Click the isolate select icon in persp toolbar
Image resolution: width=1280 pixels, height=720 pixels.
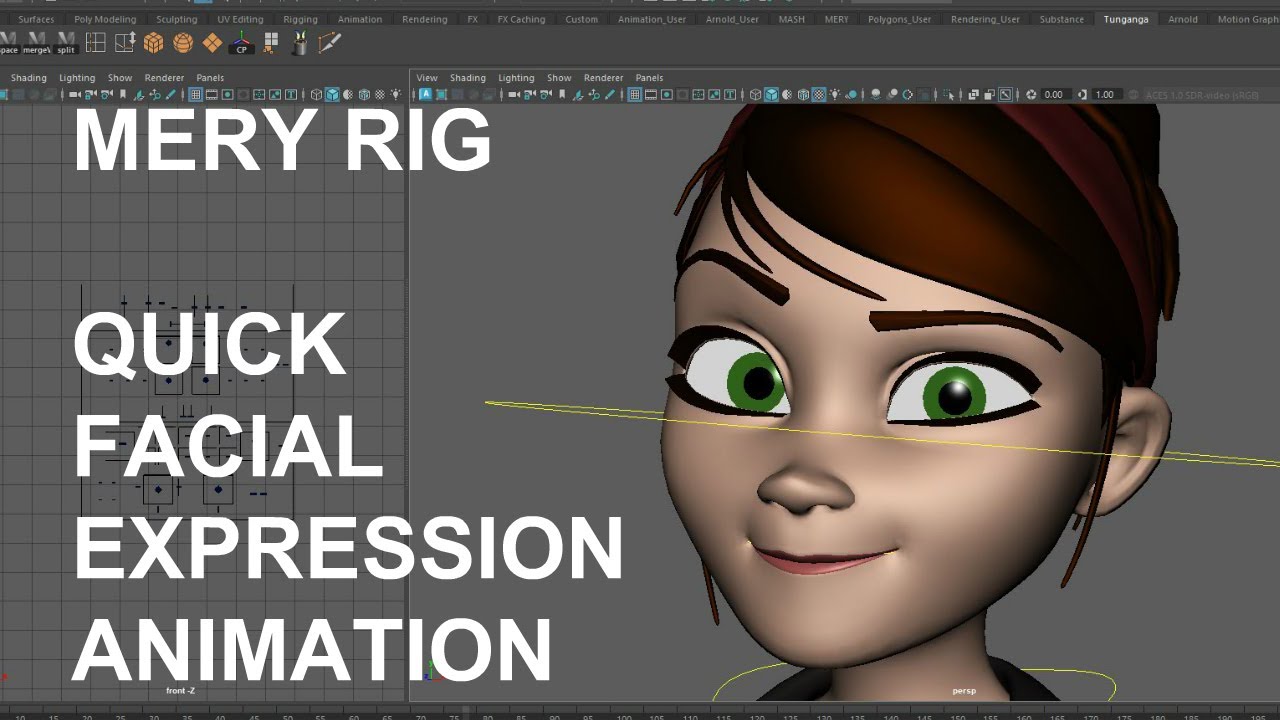coord(949,95)
